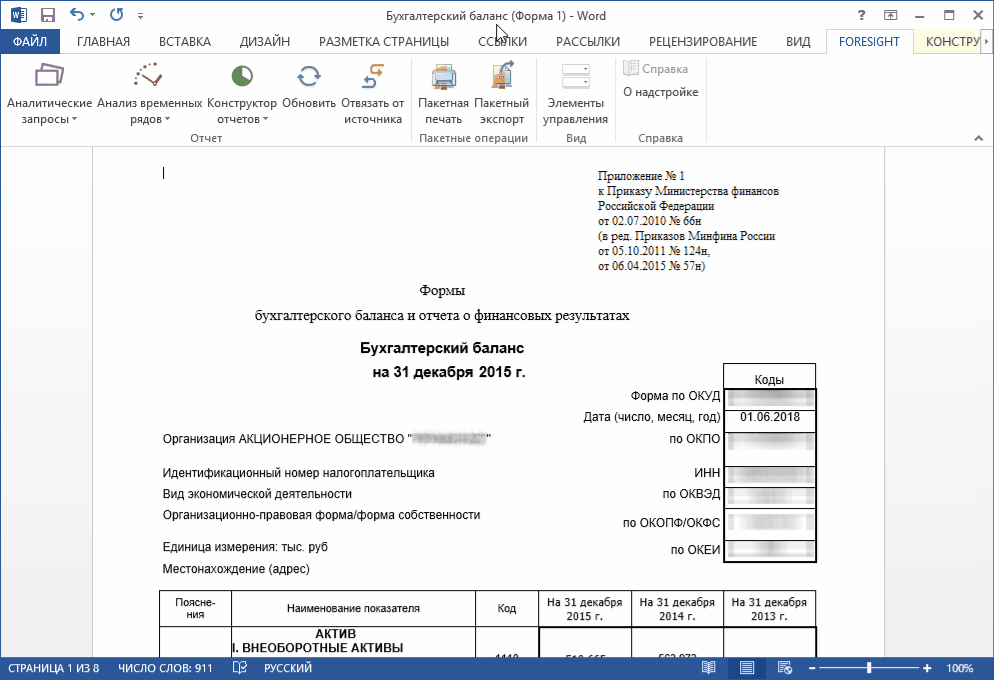Click the proofing errors book icon
This screenshot has width=994, height=680.
click(x=240, y=668)
